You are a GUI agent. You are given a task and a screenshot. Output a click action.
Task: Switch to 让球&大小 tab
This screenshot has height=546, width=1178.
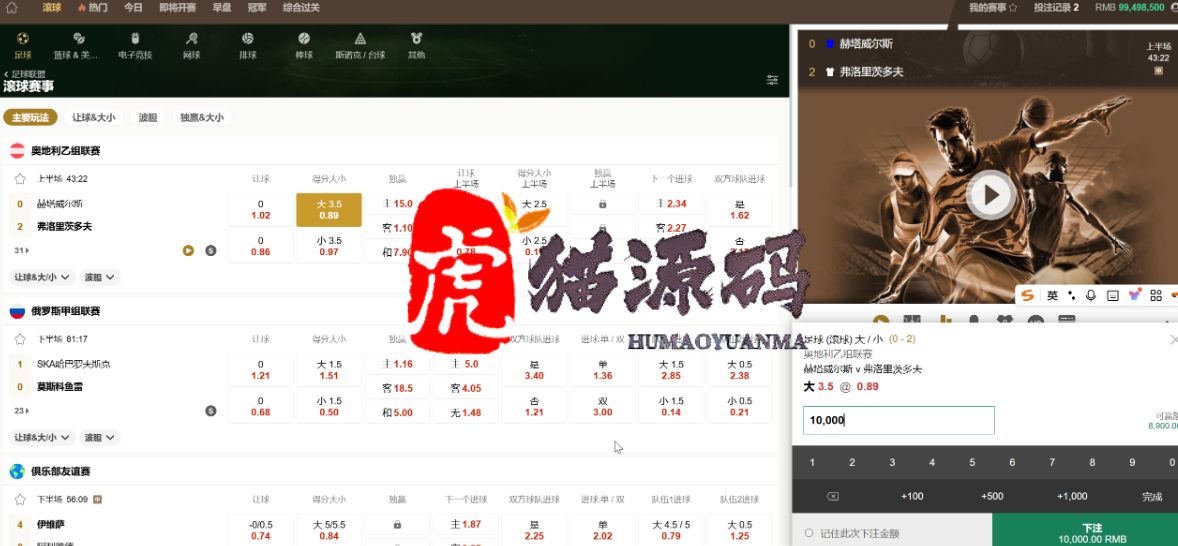coord(94,118)
